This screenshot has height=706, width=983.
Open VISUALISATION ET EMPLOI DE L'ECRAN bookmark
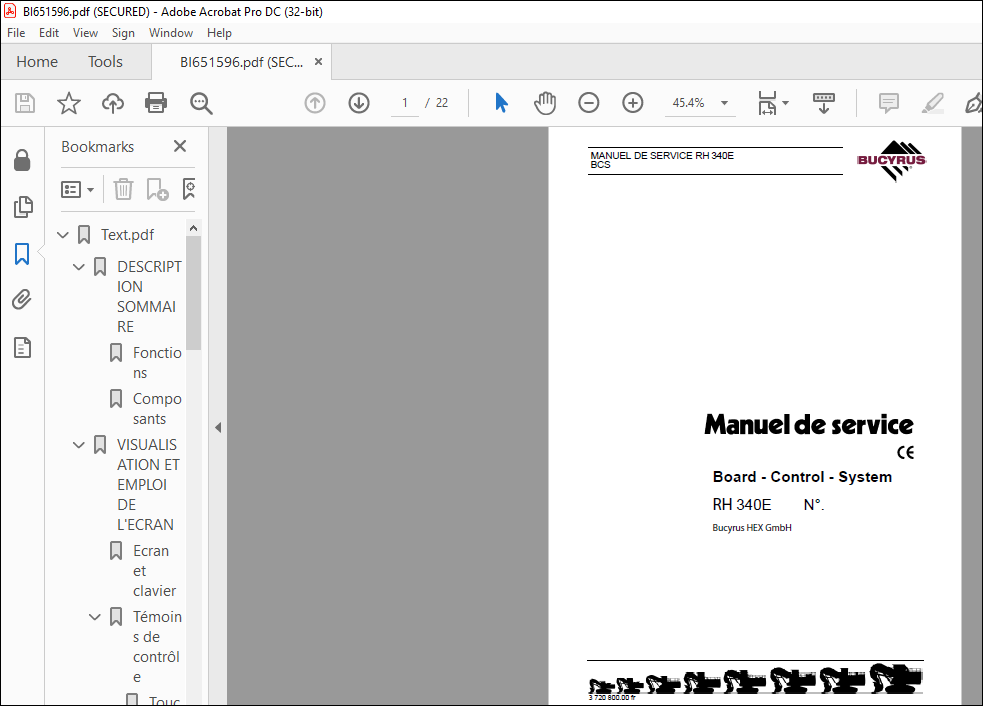click(x=149, y=485)
